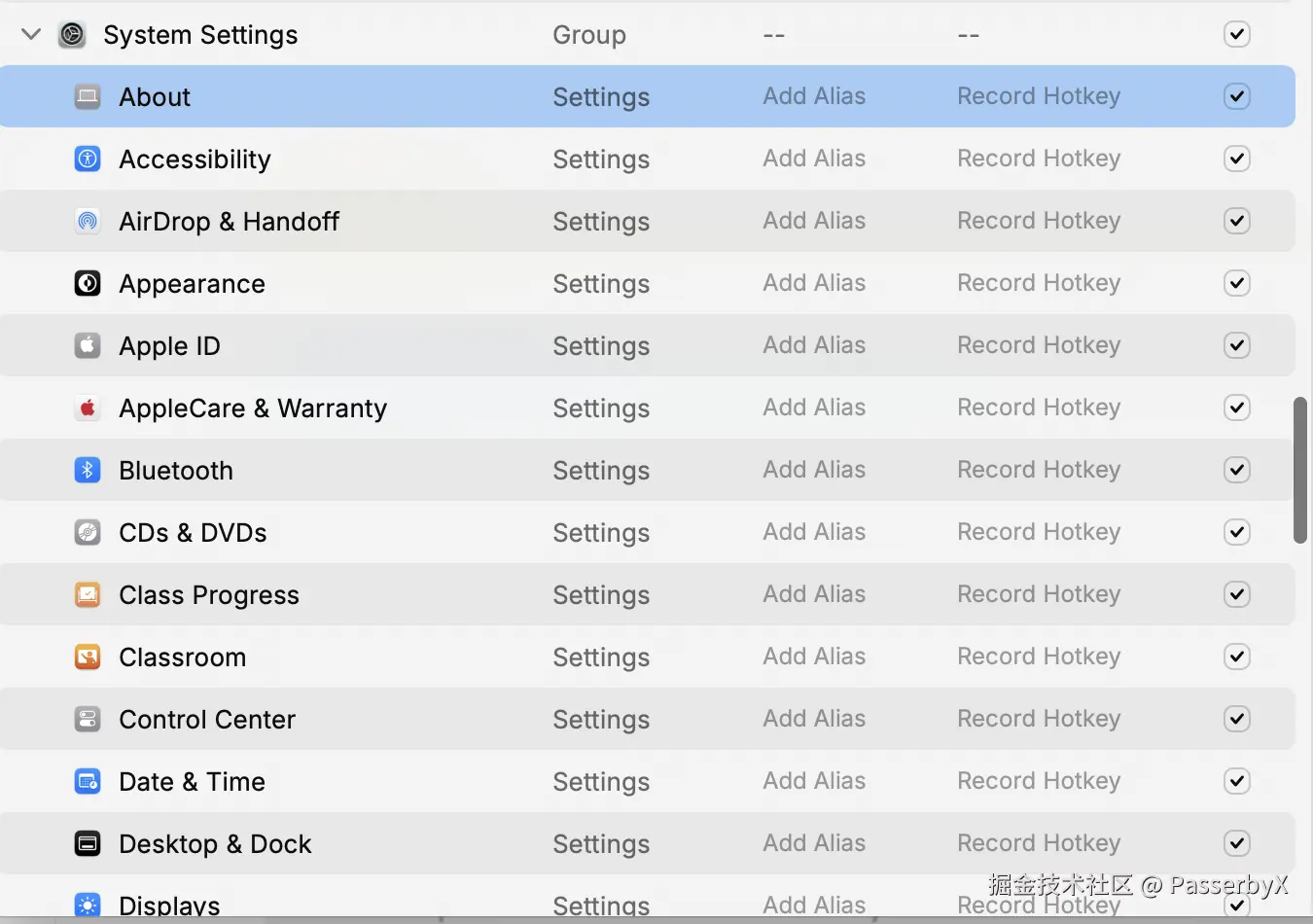
Task: Select the "Apple ID" row name
Action: [169, 346]
